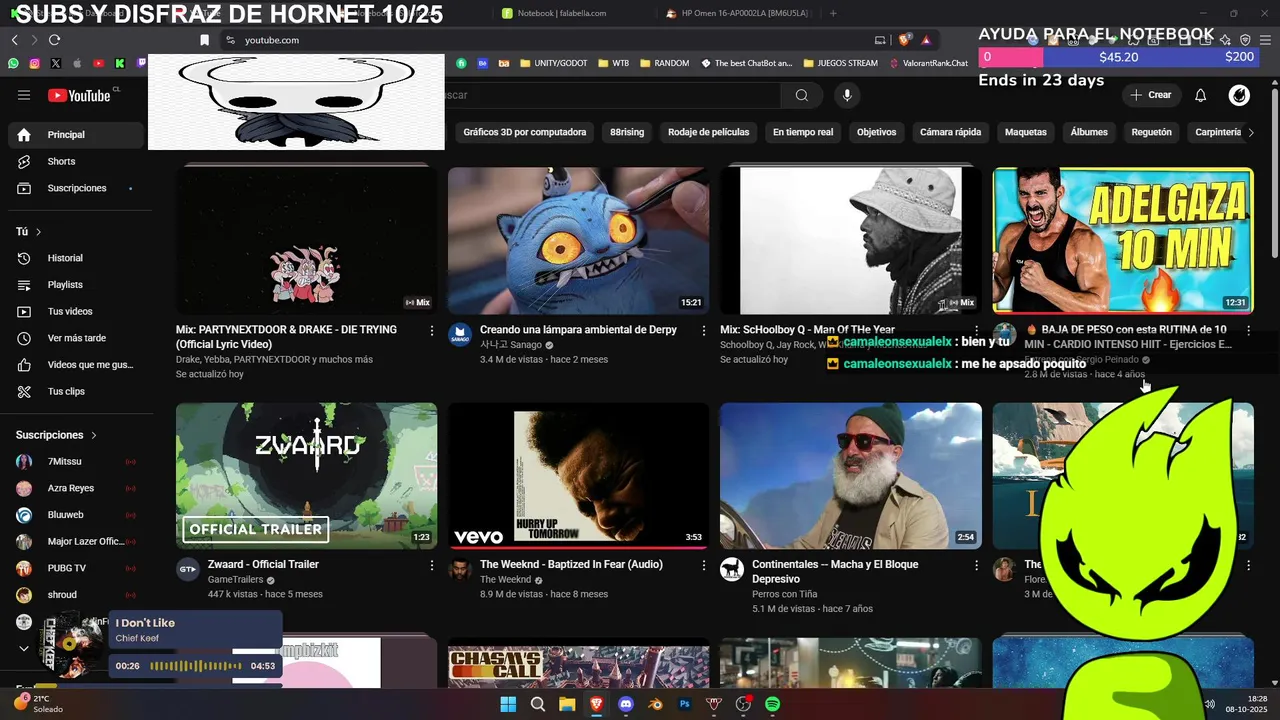Image resolution: width=1280 pixels, height=720 pixels.
Task: Open Photoshop from the taskbar
Action: 685,704
